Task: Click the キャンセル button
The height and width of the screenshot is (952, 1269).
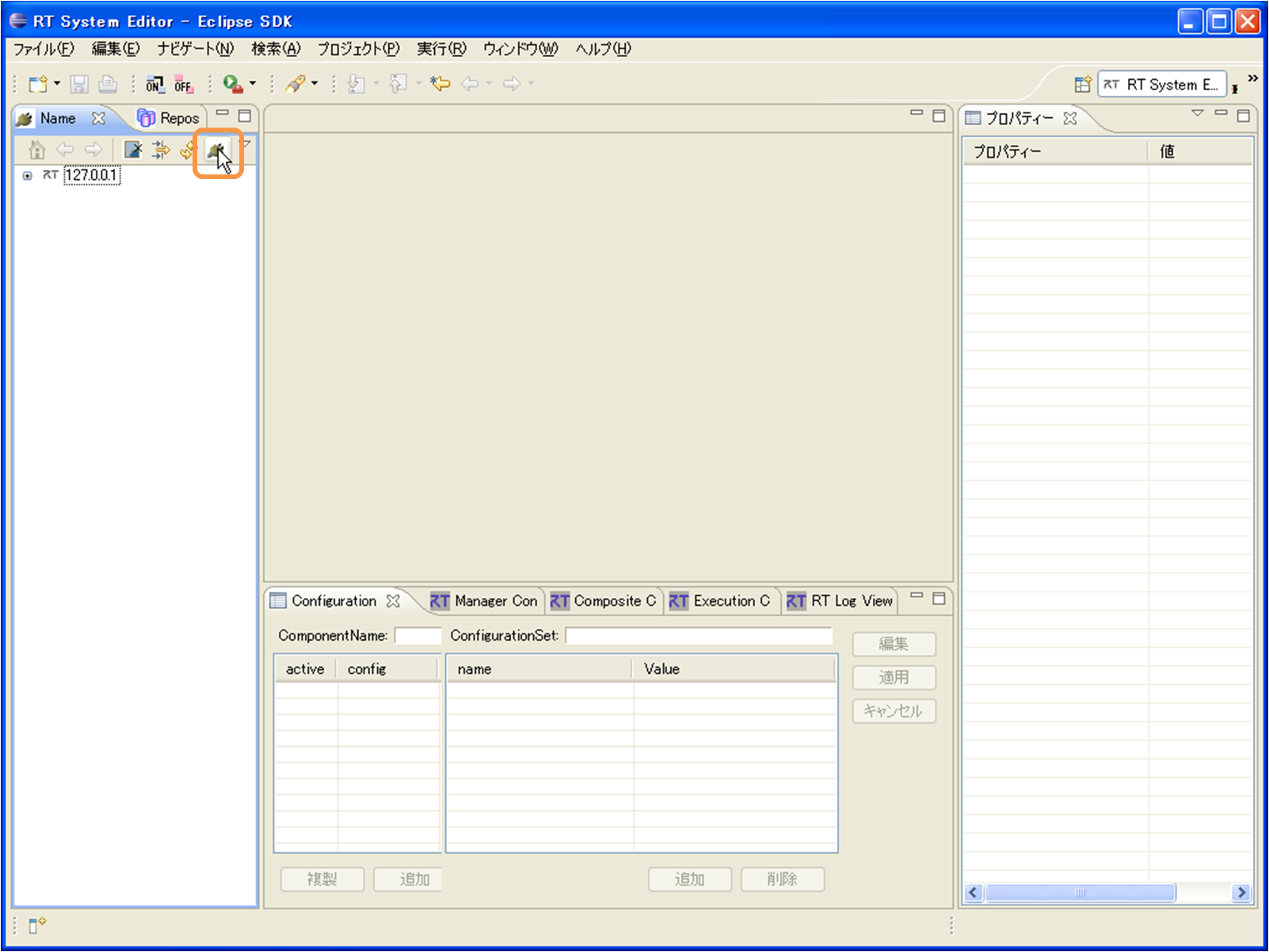Action: pyautogui.click(x=894, y=711)
